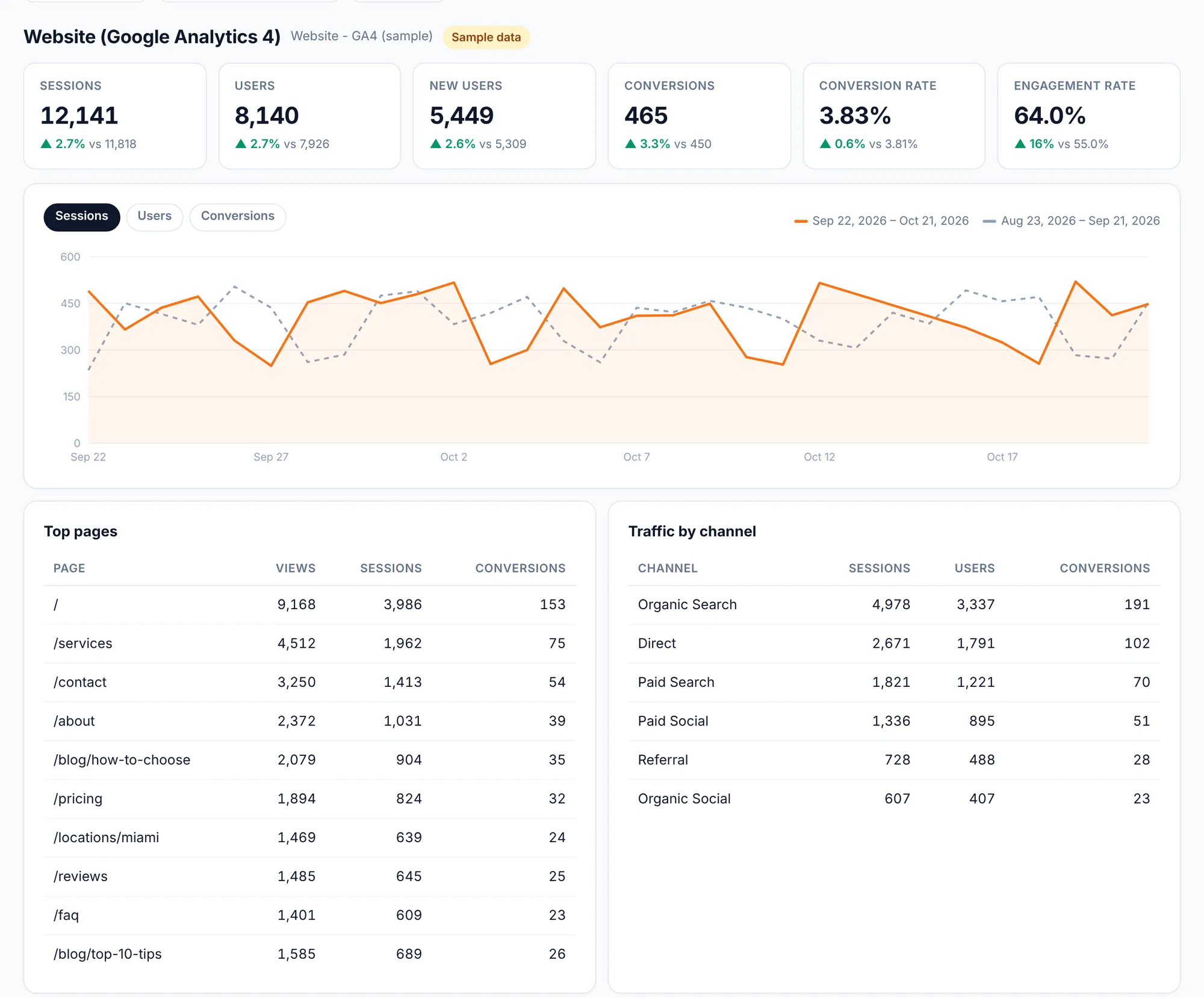The image size is (1204, 998).
Task: Click the Sample data badge
Action: click(x=486, y=37)
